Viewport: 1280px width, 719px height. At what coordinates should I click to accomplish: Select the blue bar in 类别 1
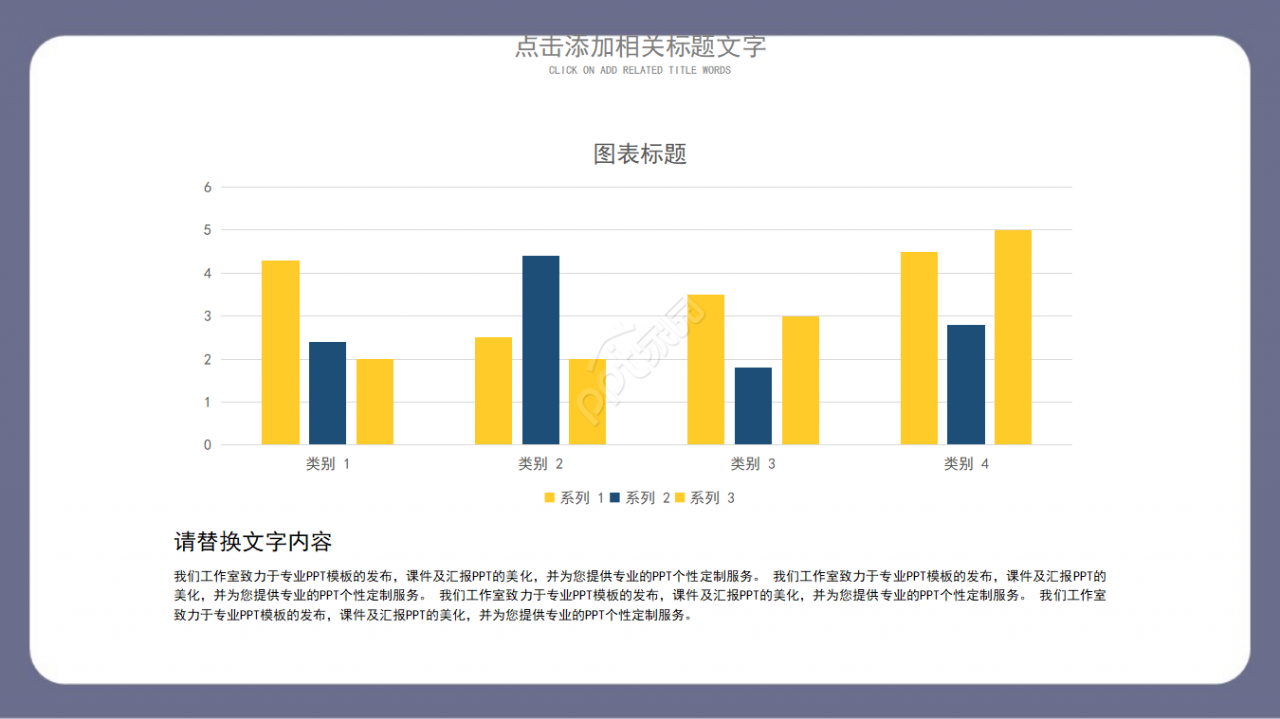[x=328, y=393]
